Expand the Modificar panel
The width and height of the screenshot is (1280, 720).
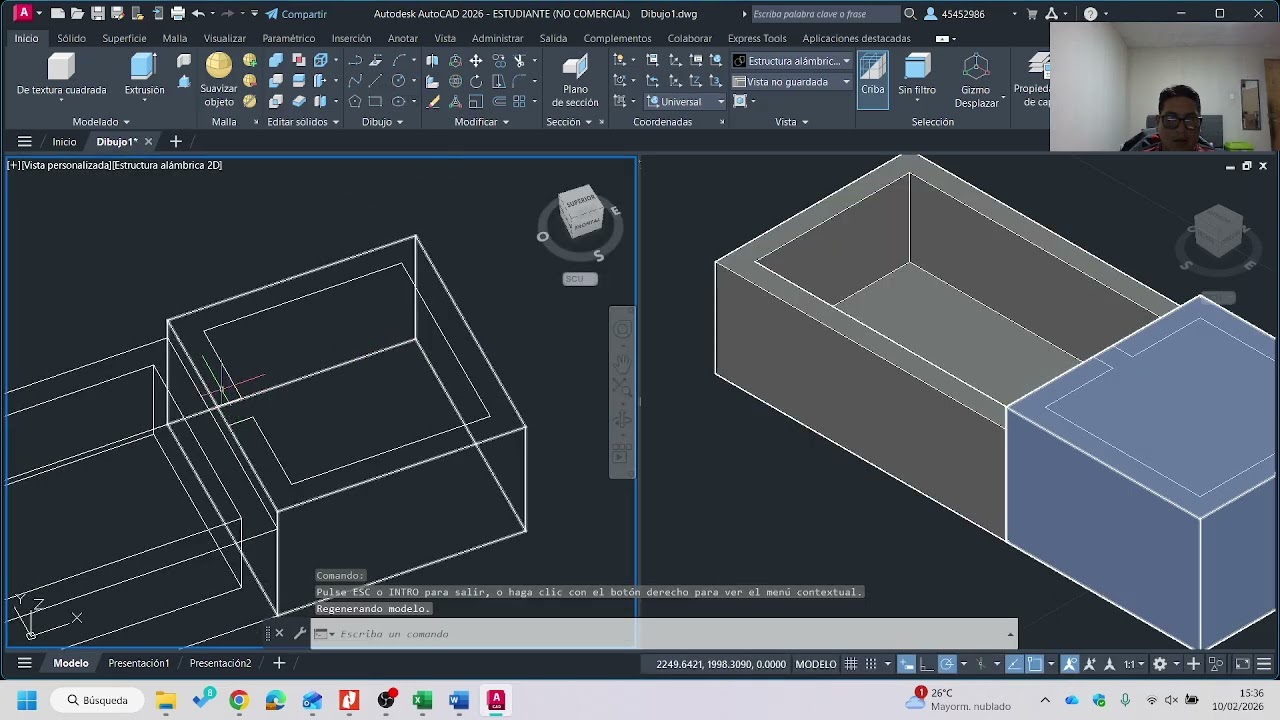coord(482,122)
